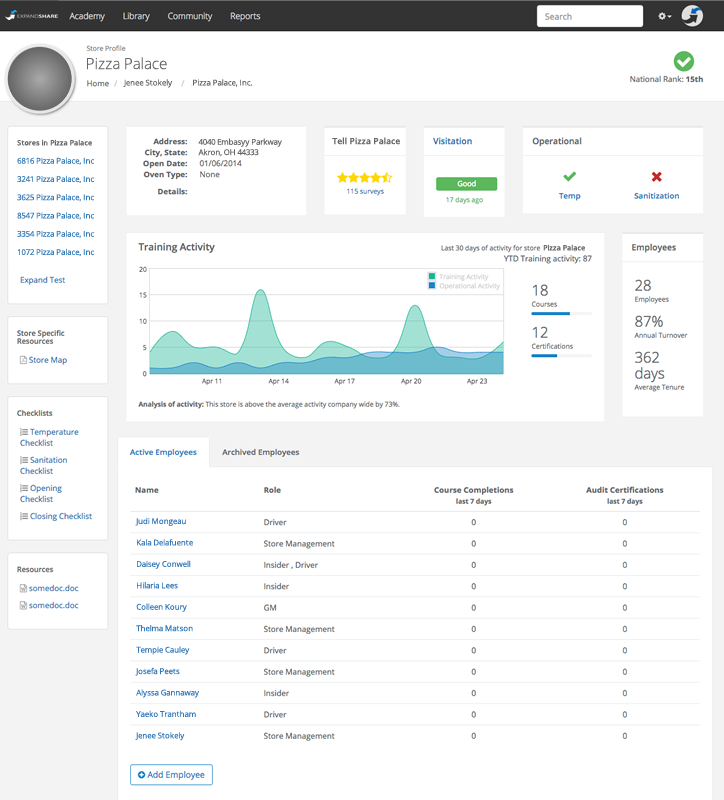
Task: Go to Home breadcrumb
Action: (97, 83)
